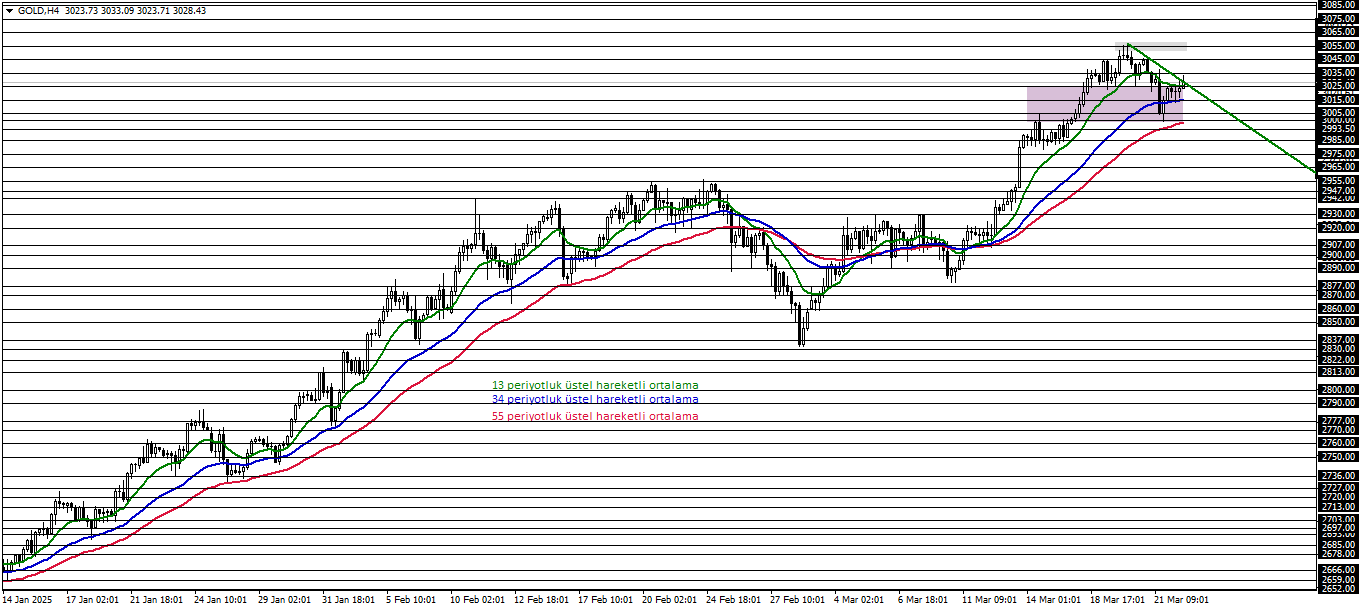1362x611 pixels.
Task: Click the 3065.00 price label
Action: (1337, 32)
